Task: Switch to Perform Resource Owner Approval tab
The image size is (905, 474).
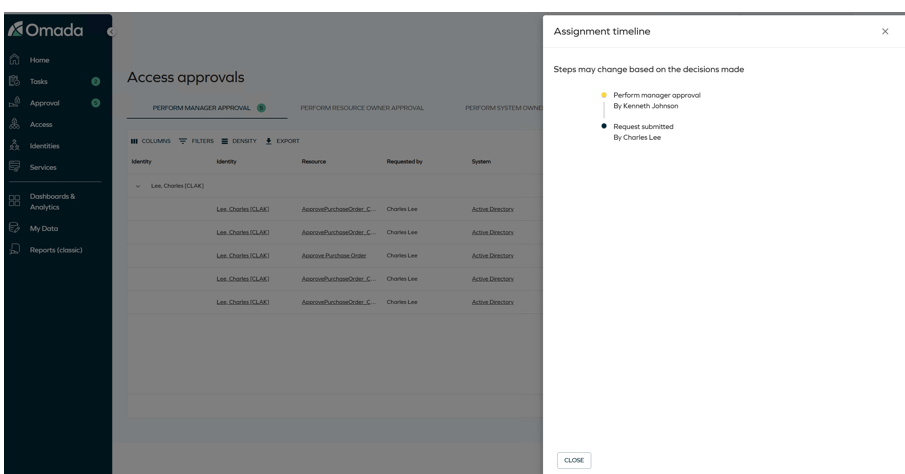Action: (x=362, y=108)
